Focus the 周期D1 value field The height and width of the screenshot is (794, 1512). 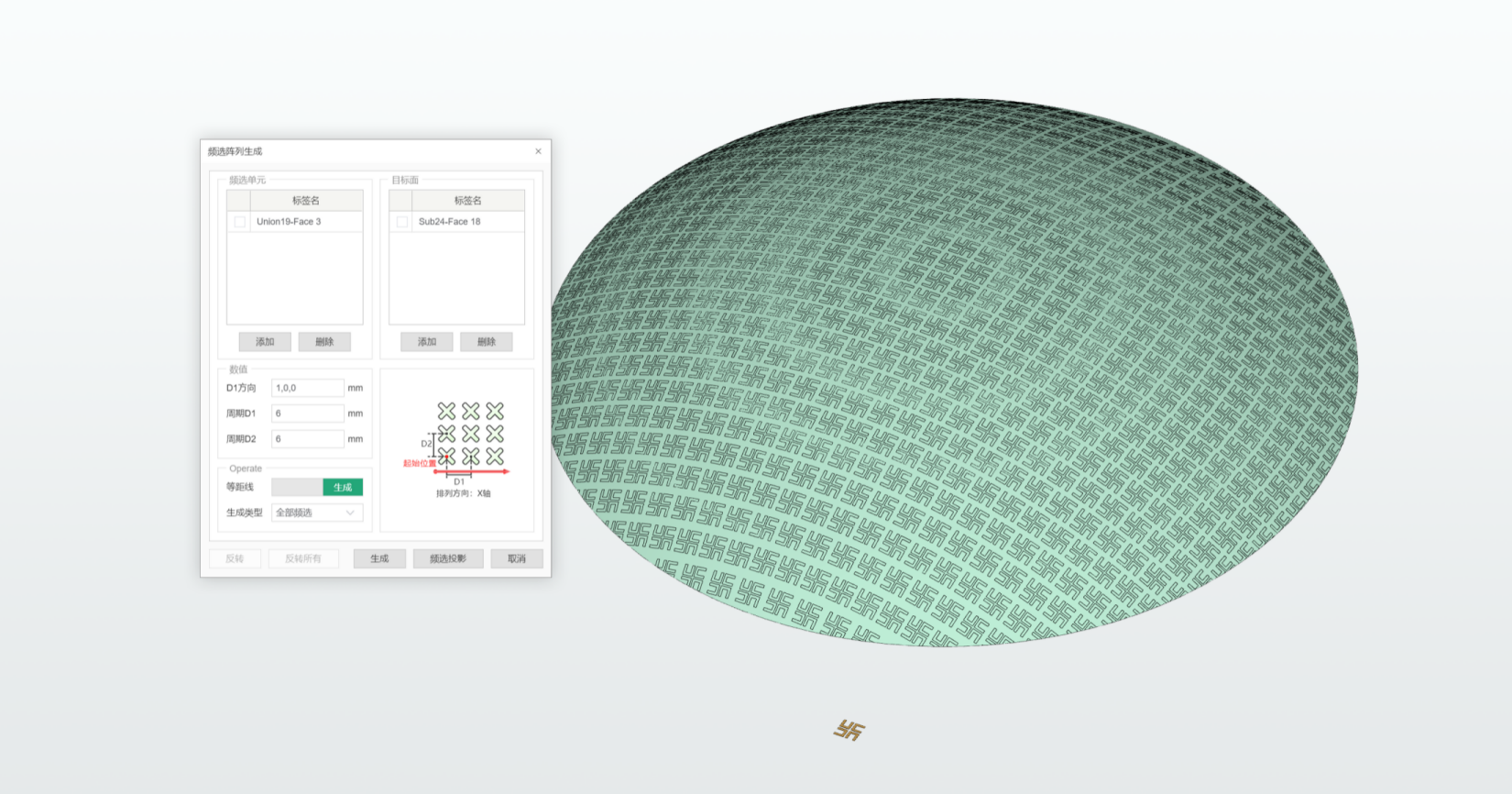pyautogui.click(x=307, y=414)
